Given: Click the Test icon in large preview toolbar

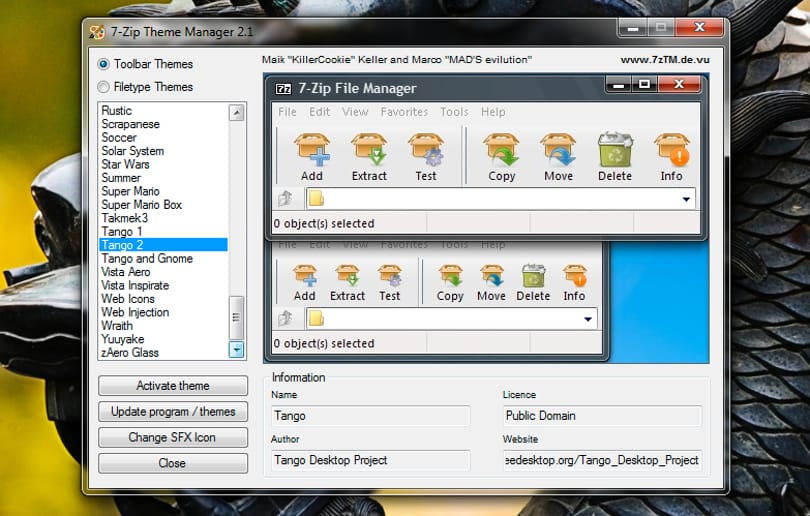Looking at the screenshot, I should click(x=426, y=150).
